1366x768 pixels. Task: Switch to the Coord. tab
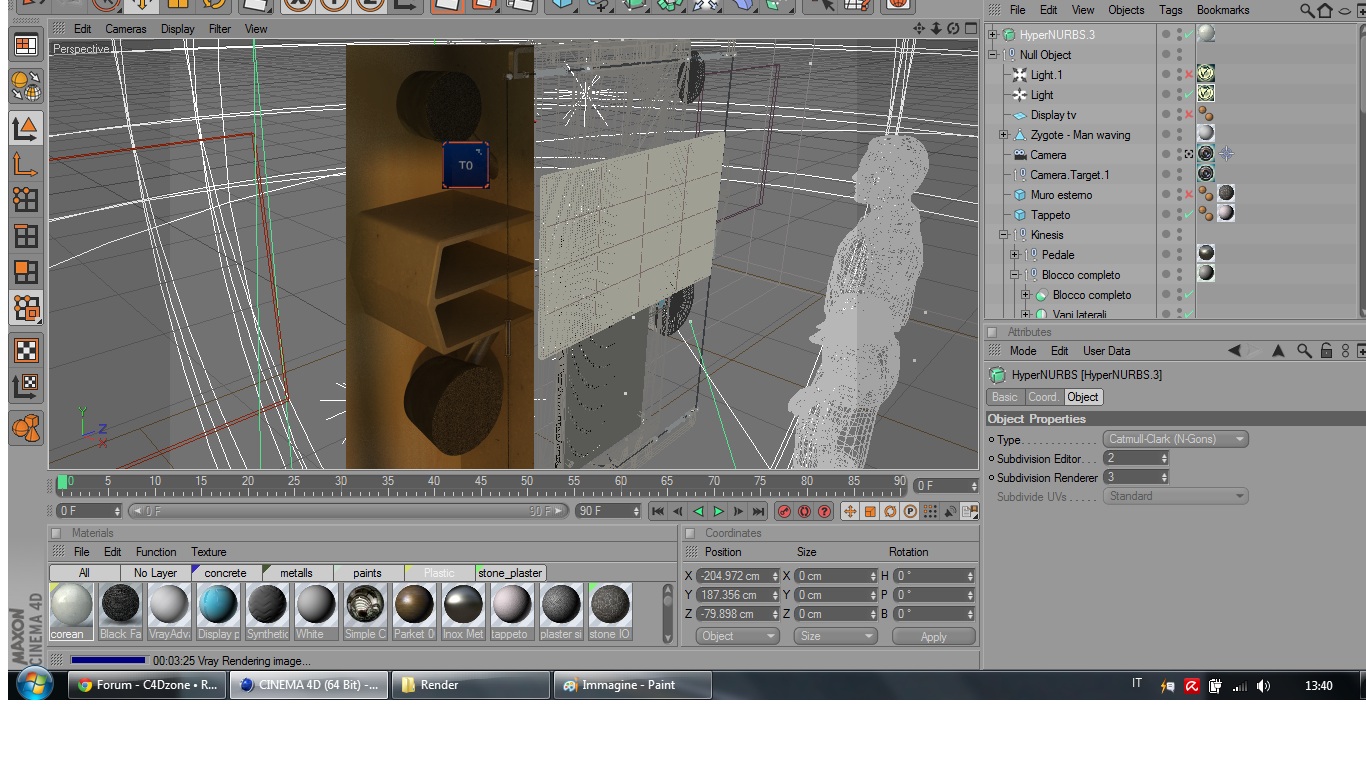pyautogui.click(x=1043, y=397)
